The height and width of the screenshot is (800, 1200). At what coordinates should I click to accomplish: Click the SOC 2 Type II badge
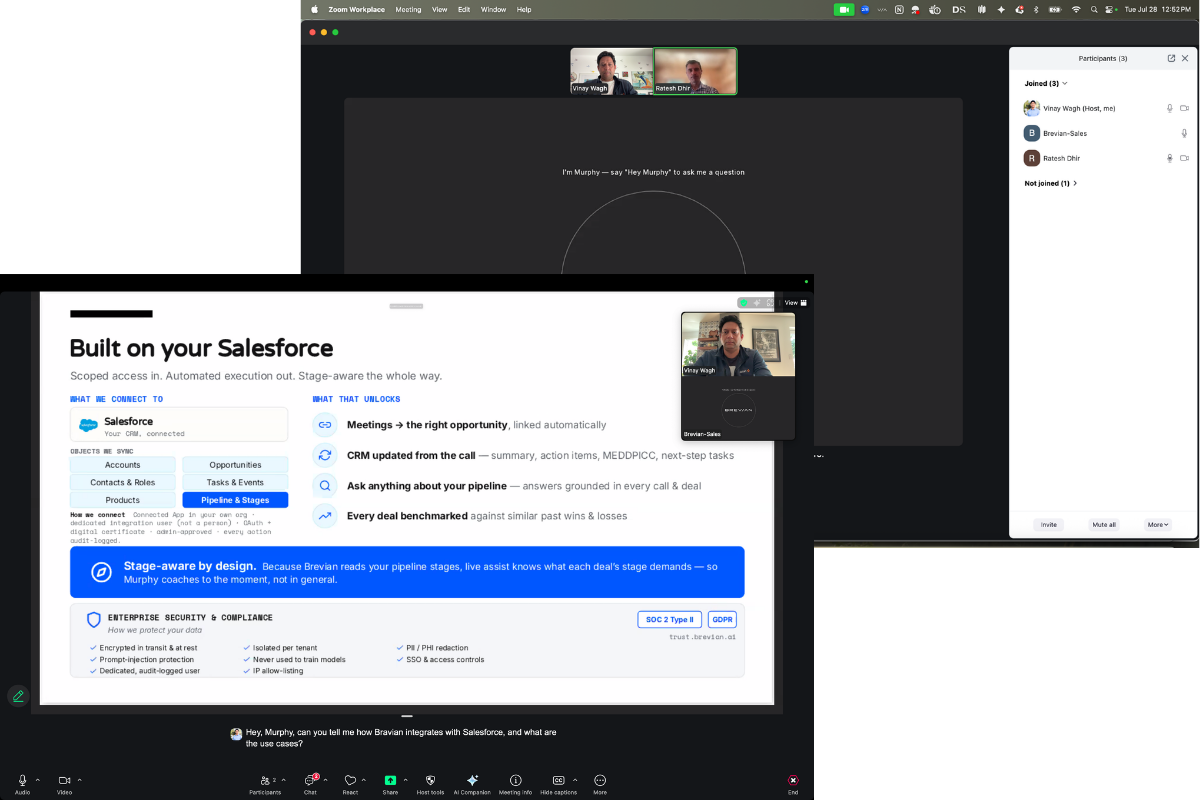point(669,619)
